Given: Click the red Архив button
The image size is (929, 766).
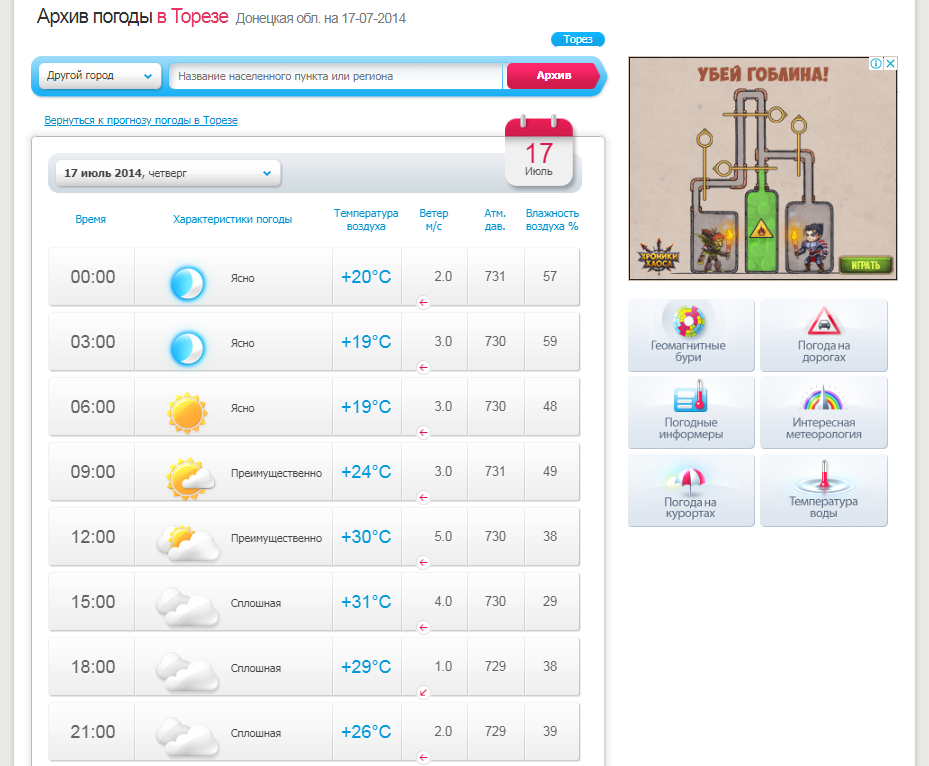Looking at the screenshot, I should [553, 76].
